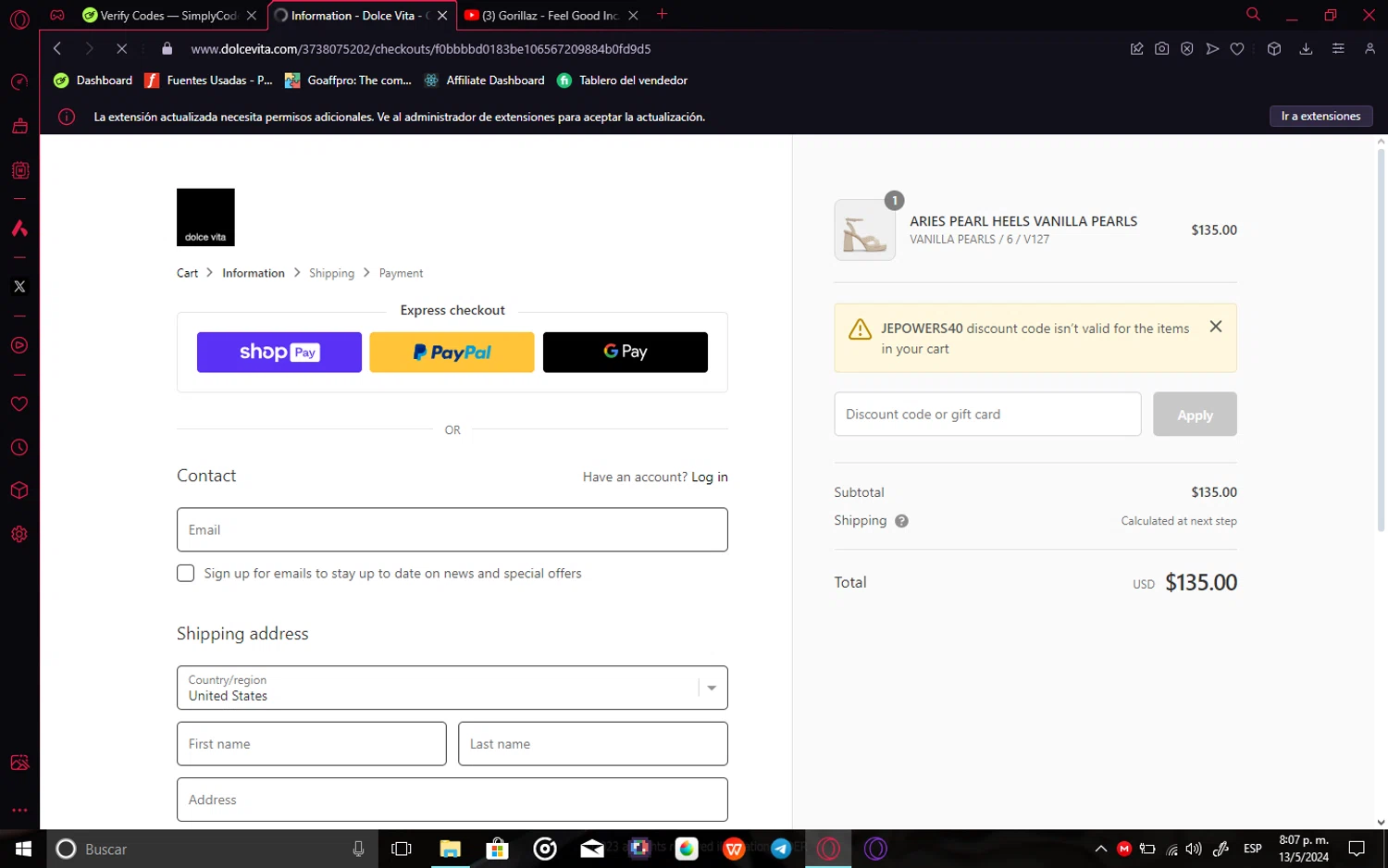Focus the First name field

(x=312, y=744)
